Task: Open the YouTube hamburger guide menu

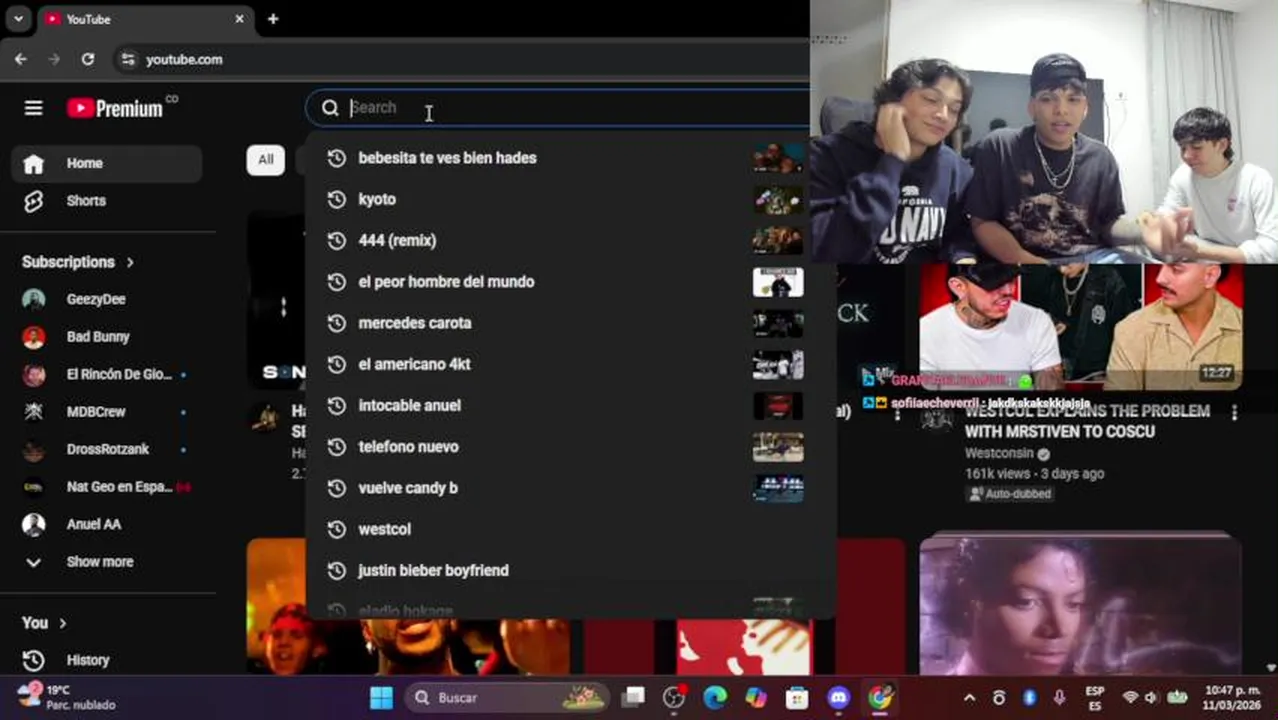Action: 33,108
